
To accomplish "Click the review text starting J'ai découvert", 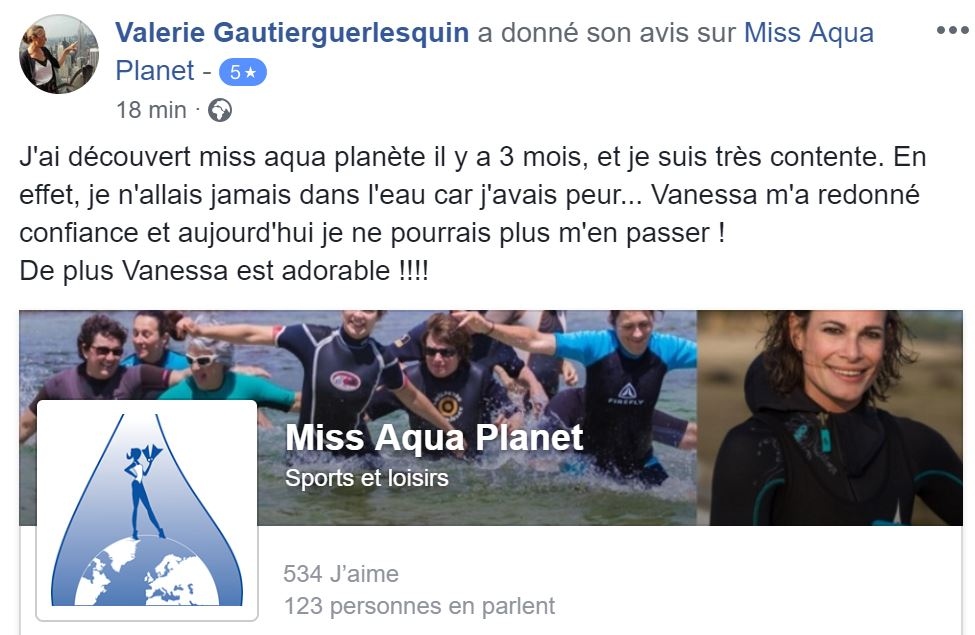I will tap(473, 195).
